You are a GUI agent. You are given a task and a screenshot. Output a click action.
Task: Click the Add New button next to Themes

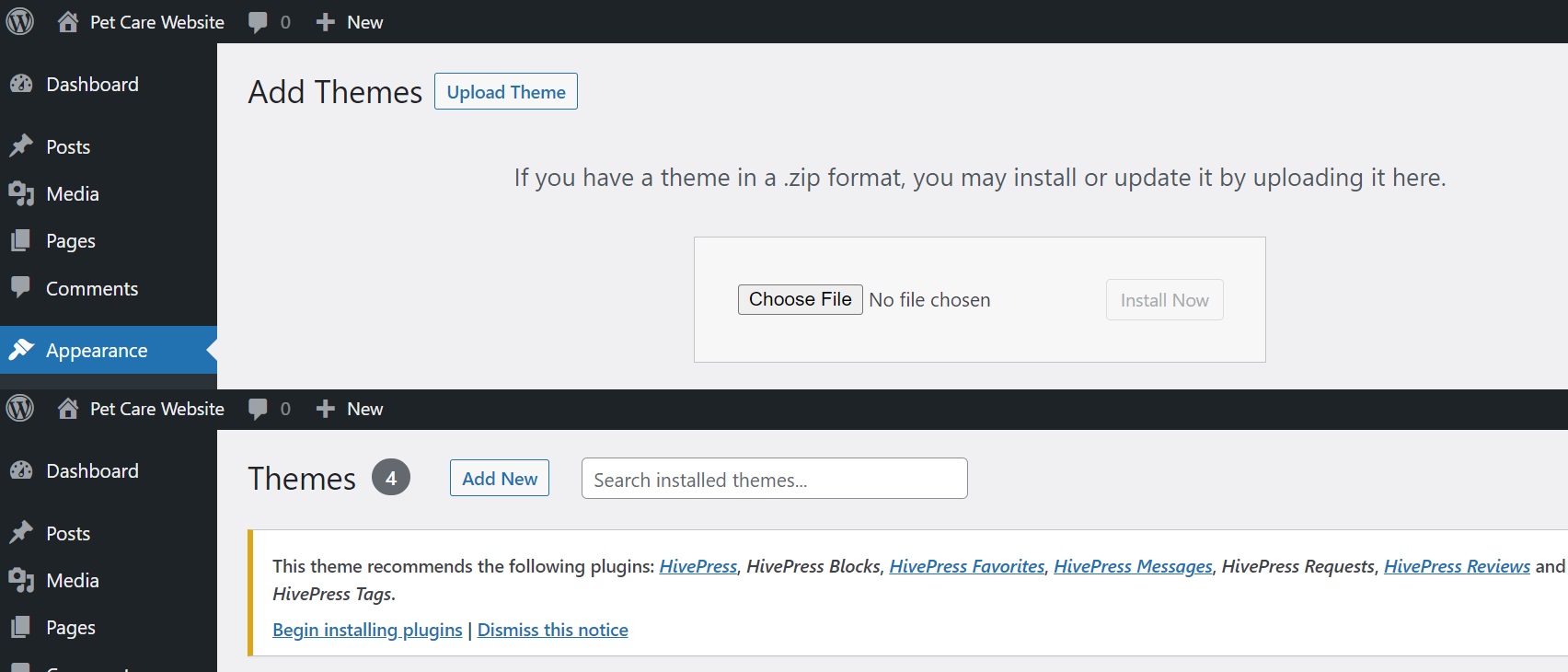click(x=499, y=478)
